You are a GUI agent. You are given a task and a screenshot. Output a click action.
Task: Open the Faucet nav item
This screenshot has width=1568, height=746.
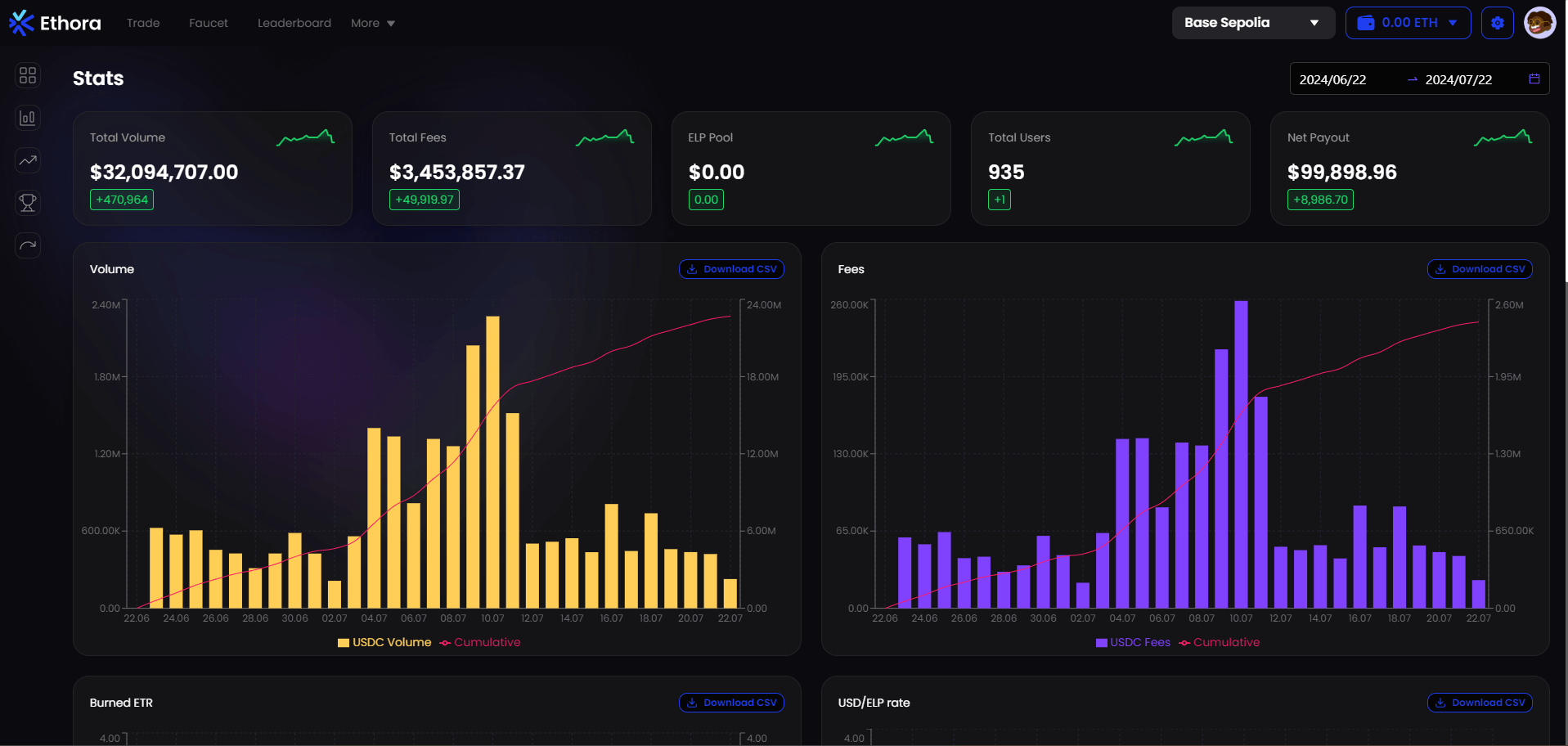[209, 23]
